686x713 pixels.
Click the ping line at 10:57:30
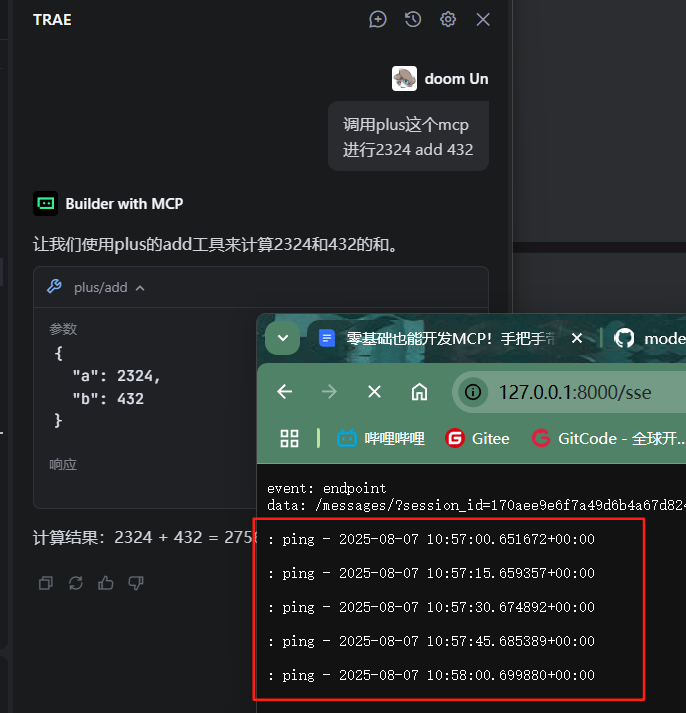click(x=431, y=608)
